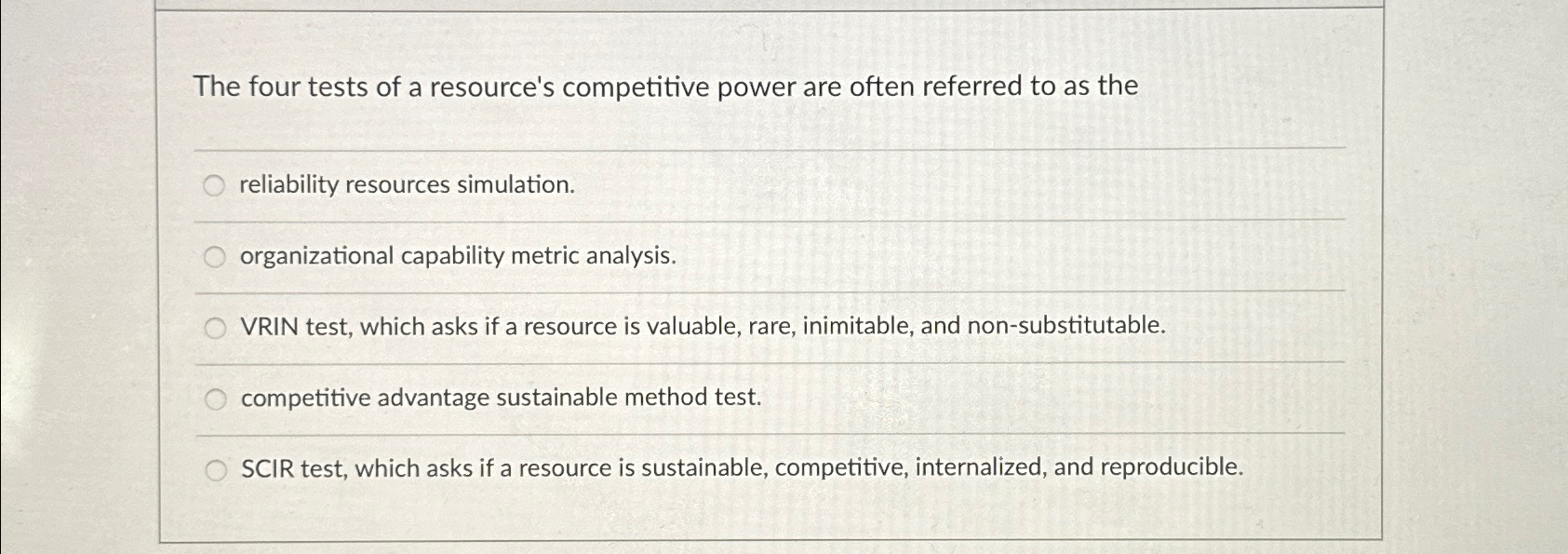The height and width of the screenshot is (554, 1568).
Task: Click the answer text 'reliability resources simulation'
Action: pos(406,184)
